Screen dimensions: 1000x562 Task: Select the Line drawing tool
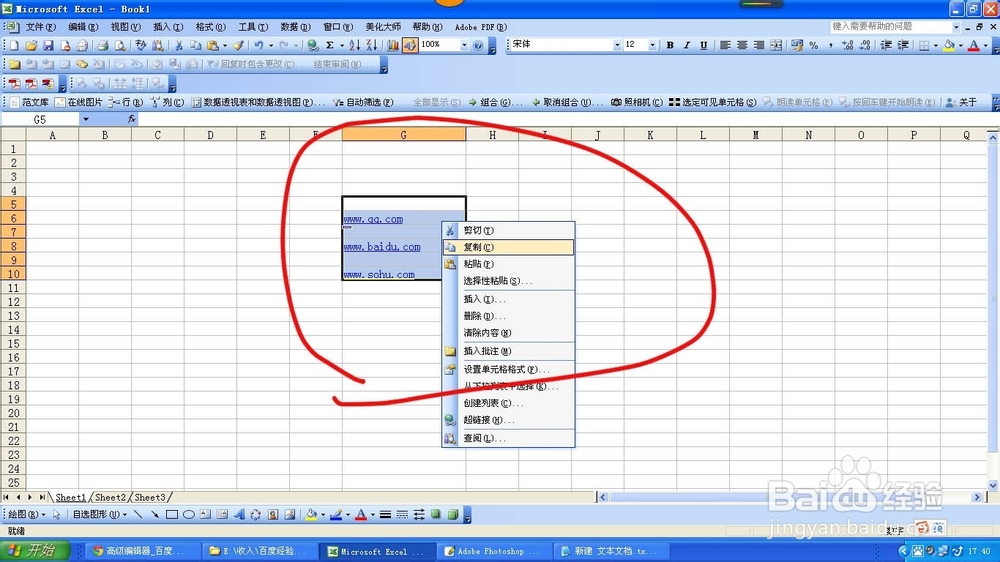coord(138,514)
